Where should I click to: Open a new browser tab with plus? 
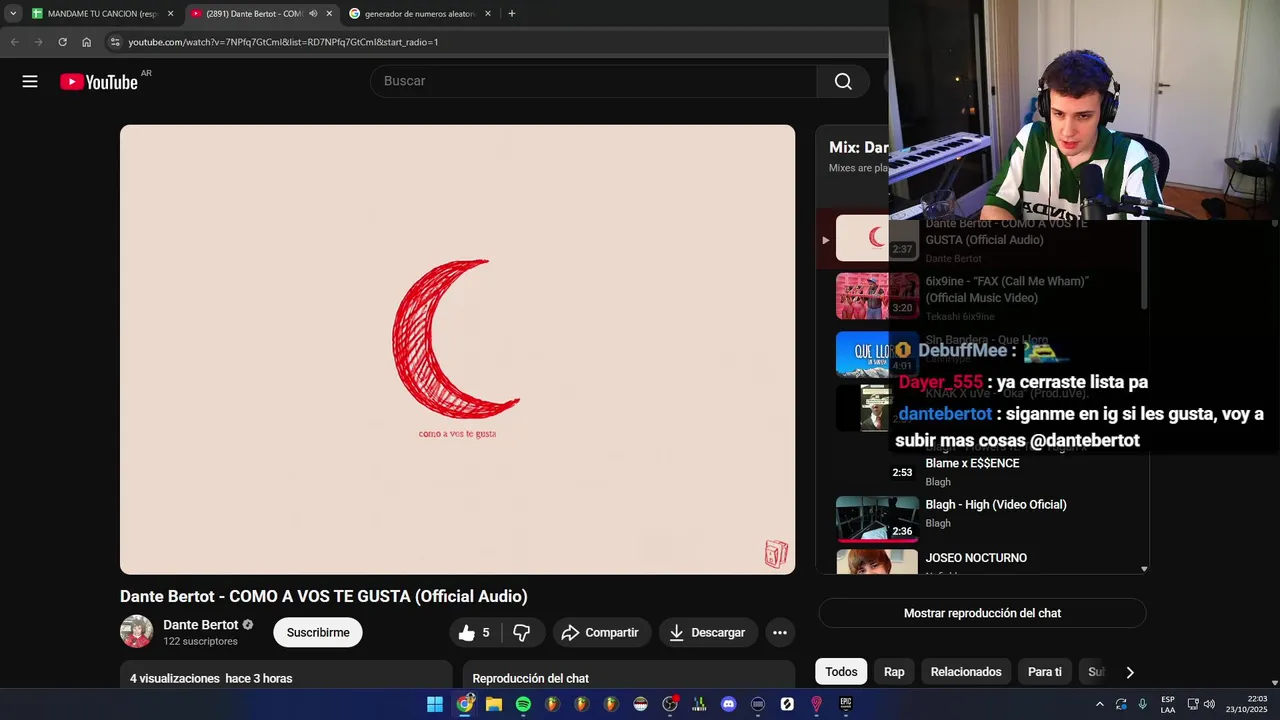(x=512, y=14)
